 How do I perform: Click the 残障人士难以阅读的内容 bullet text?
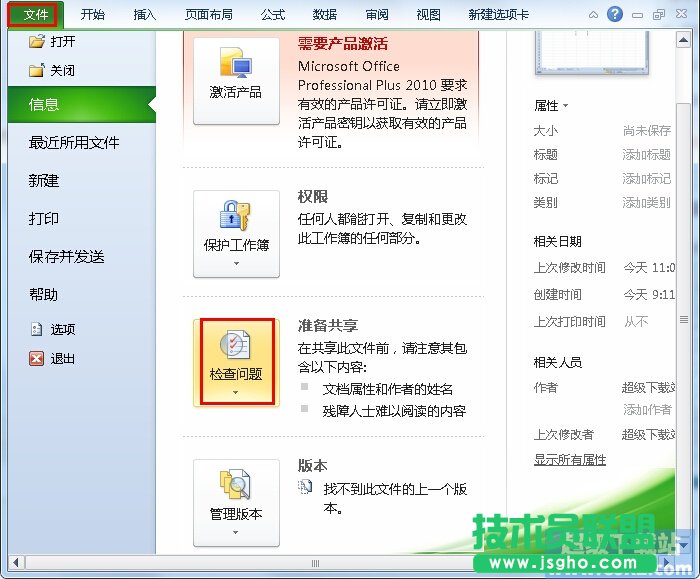tap(394, 411)
